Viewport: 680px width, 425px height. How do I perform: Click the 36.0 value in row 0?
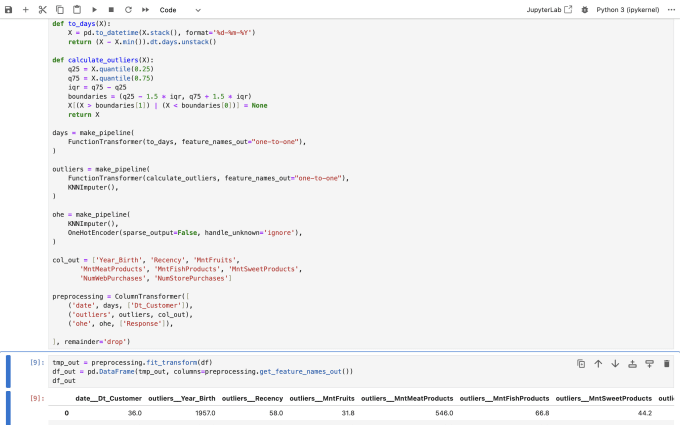coord(134,413)
